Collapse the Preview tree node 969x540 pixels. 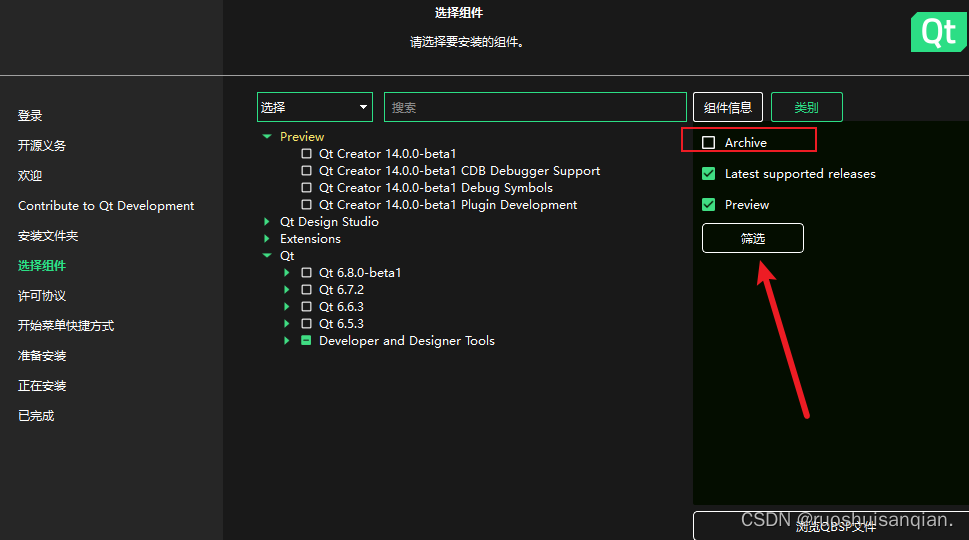(267, 137)
